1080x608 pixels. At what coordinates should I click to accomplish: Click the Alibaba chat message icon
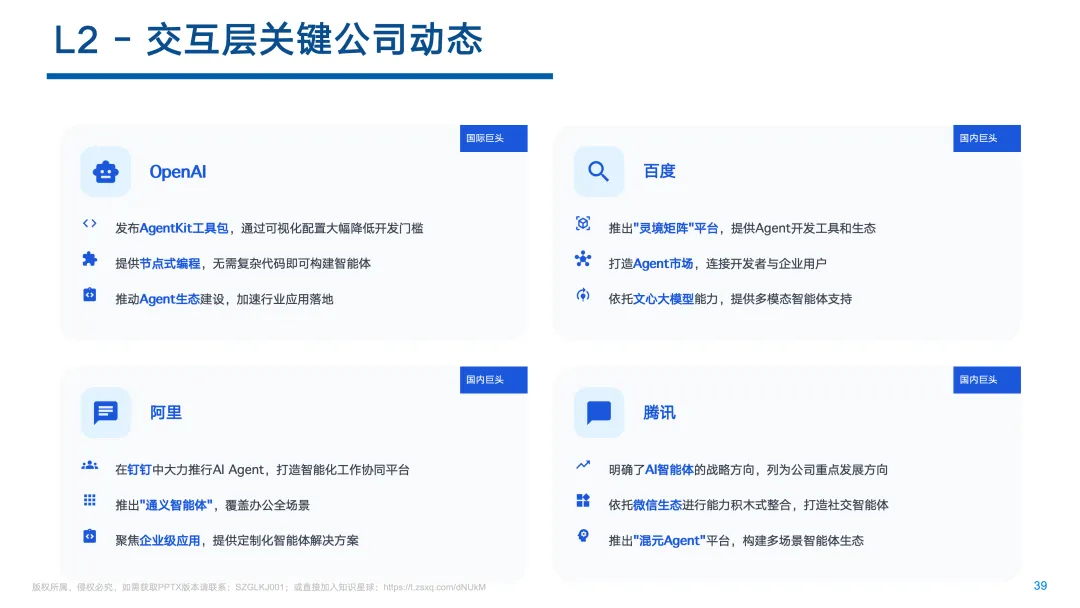(x=105, y=412)
